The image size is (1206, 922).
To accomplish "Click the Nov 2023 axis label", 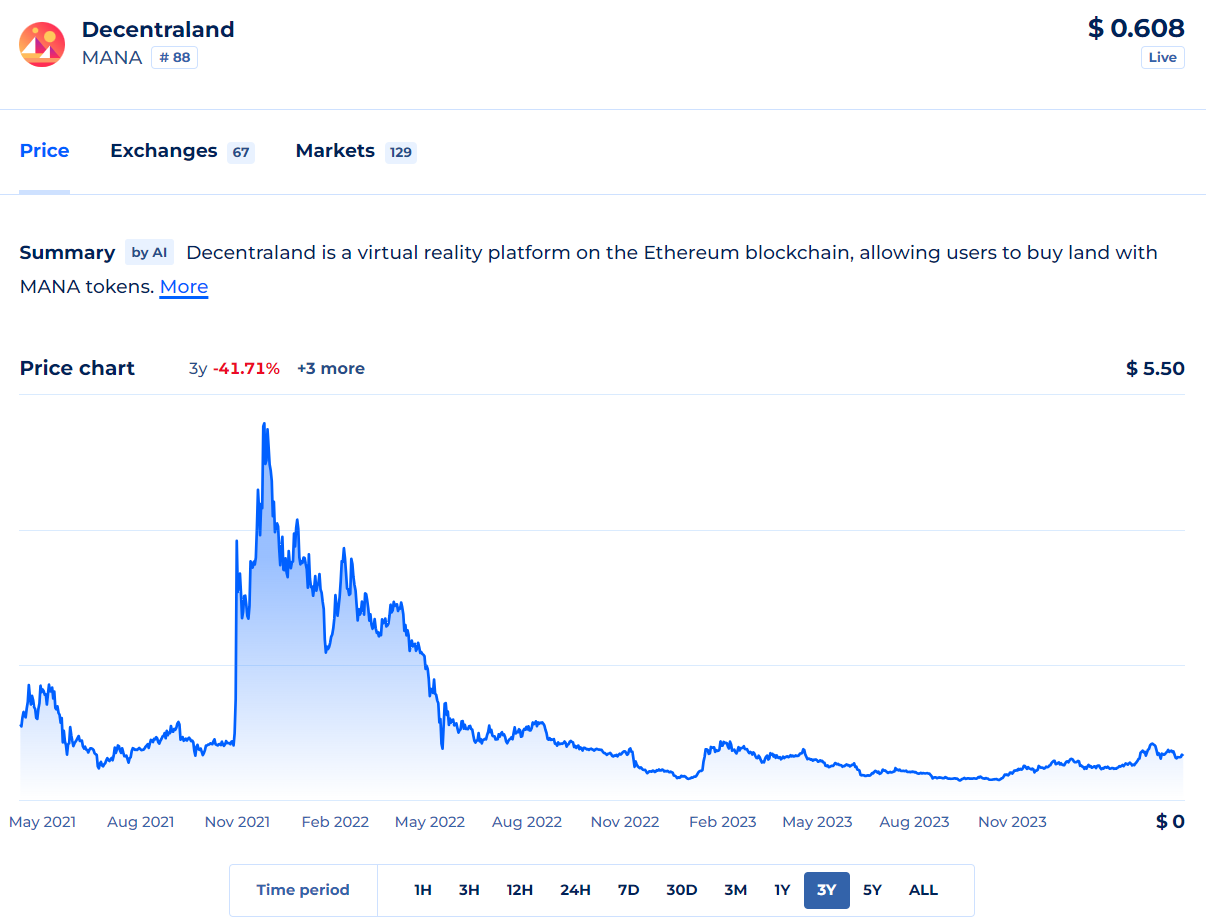I will click(x=1012, y=822).
